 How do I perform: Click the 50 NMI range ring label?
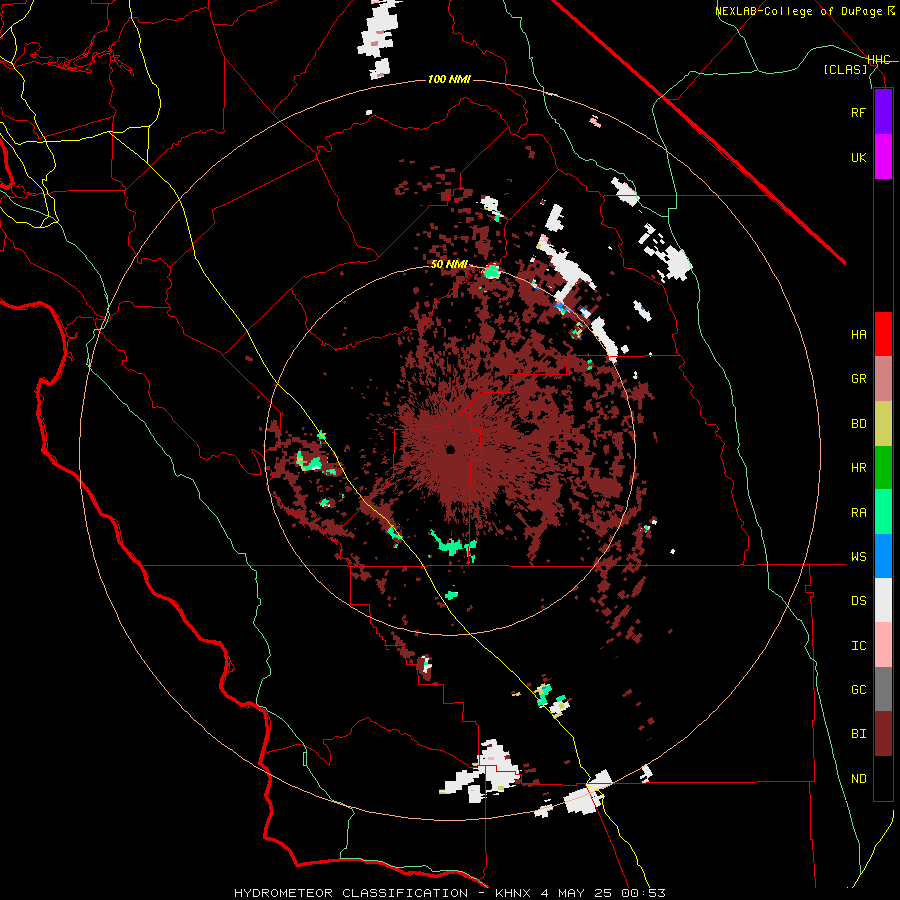(x=449, y=265)
